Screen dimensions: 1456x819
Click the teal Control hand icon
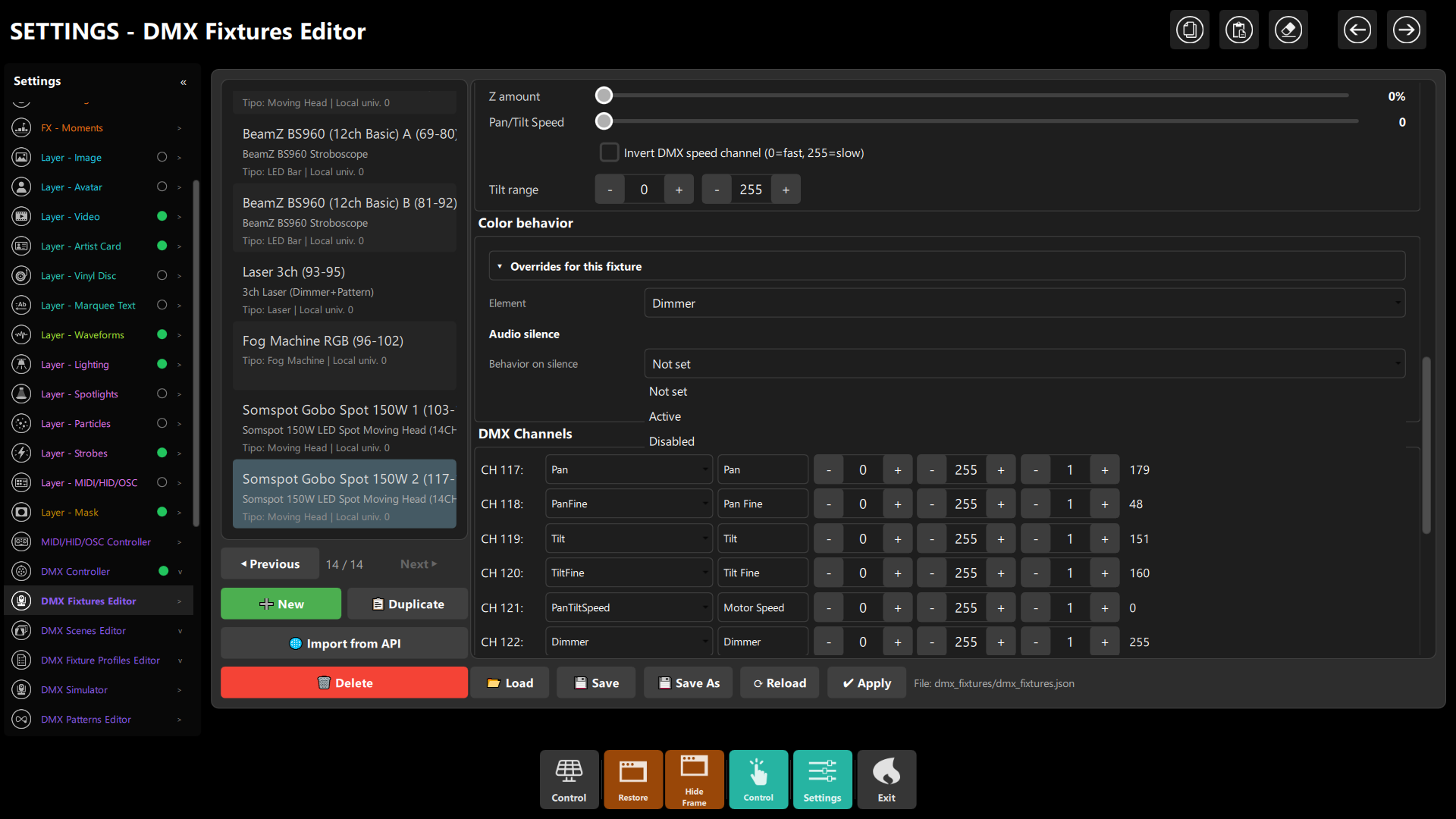click(x=758, y=780)
